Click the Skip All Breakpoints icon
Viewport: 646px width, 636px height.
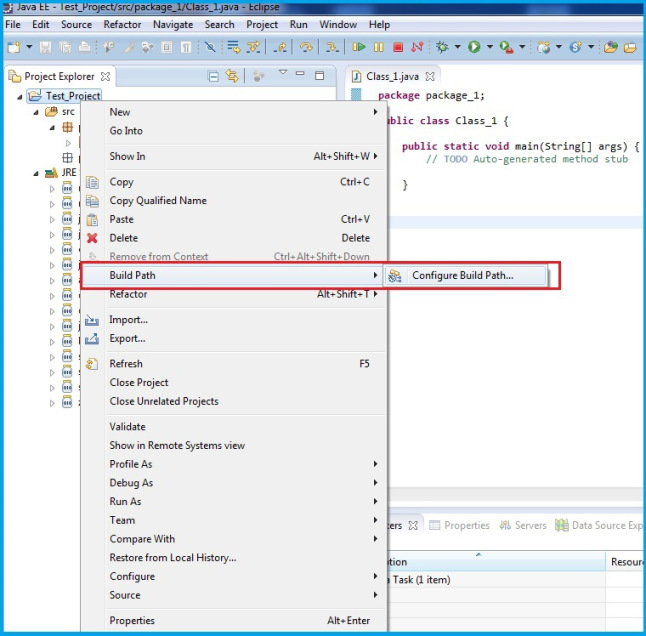point(210,47)
